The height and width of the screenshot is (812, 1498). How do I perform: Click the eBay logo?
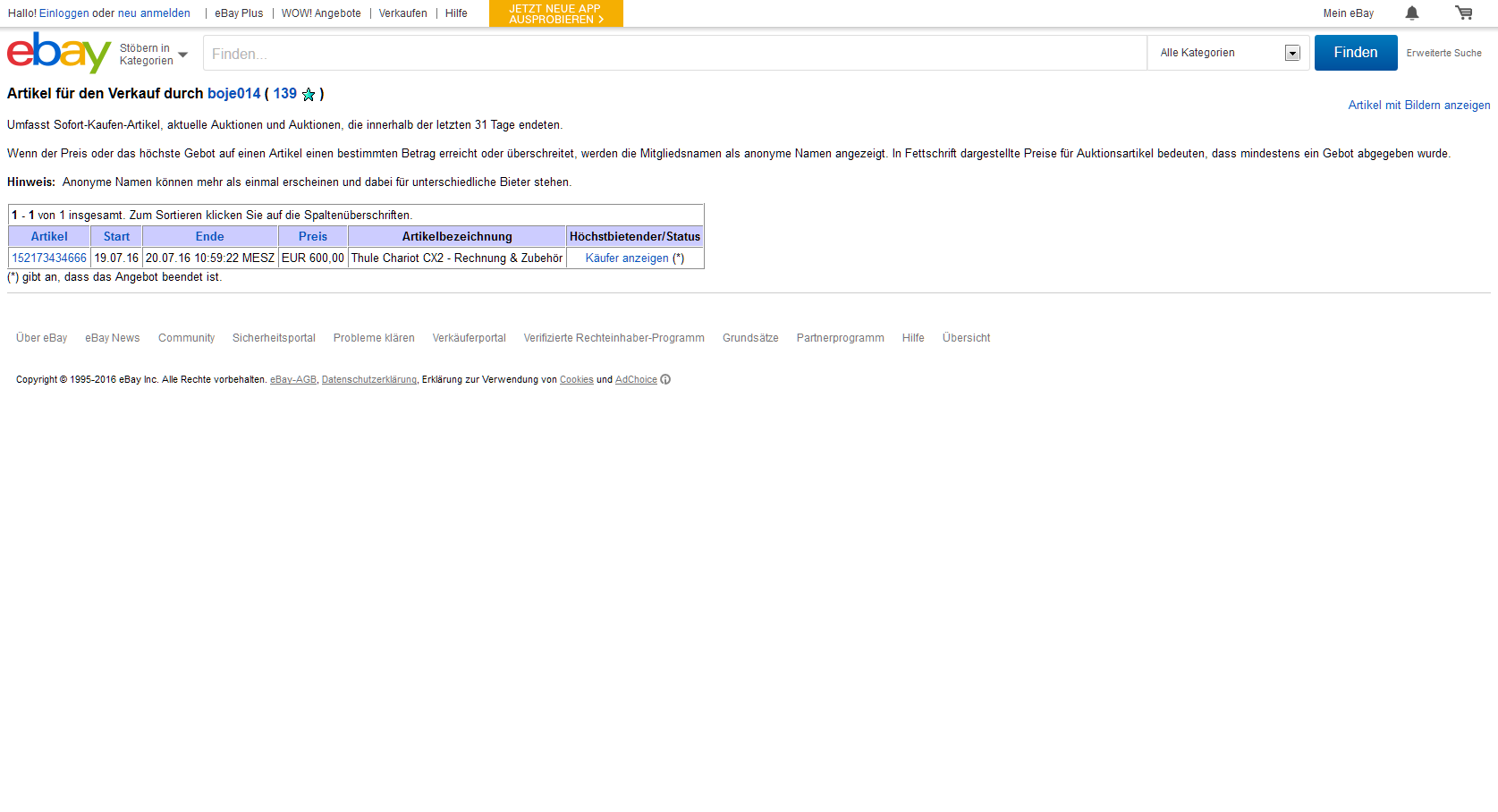58,53
